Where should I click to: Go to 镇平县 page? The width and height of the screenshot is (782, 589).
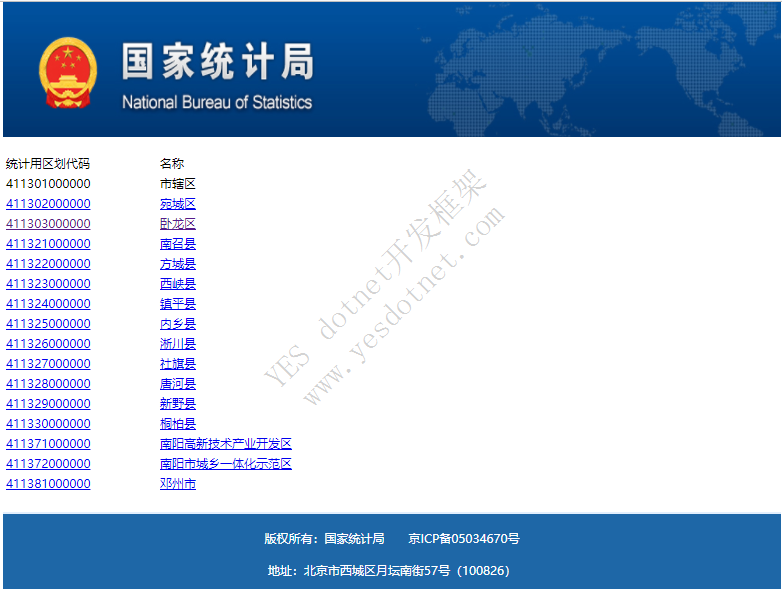[178, 304]
